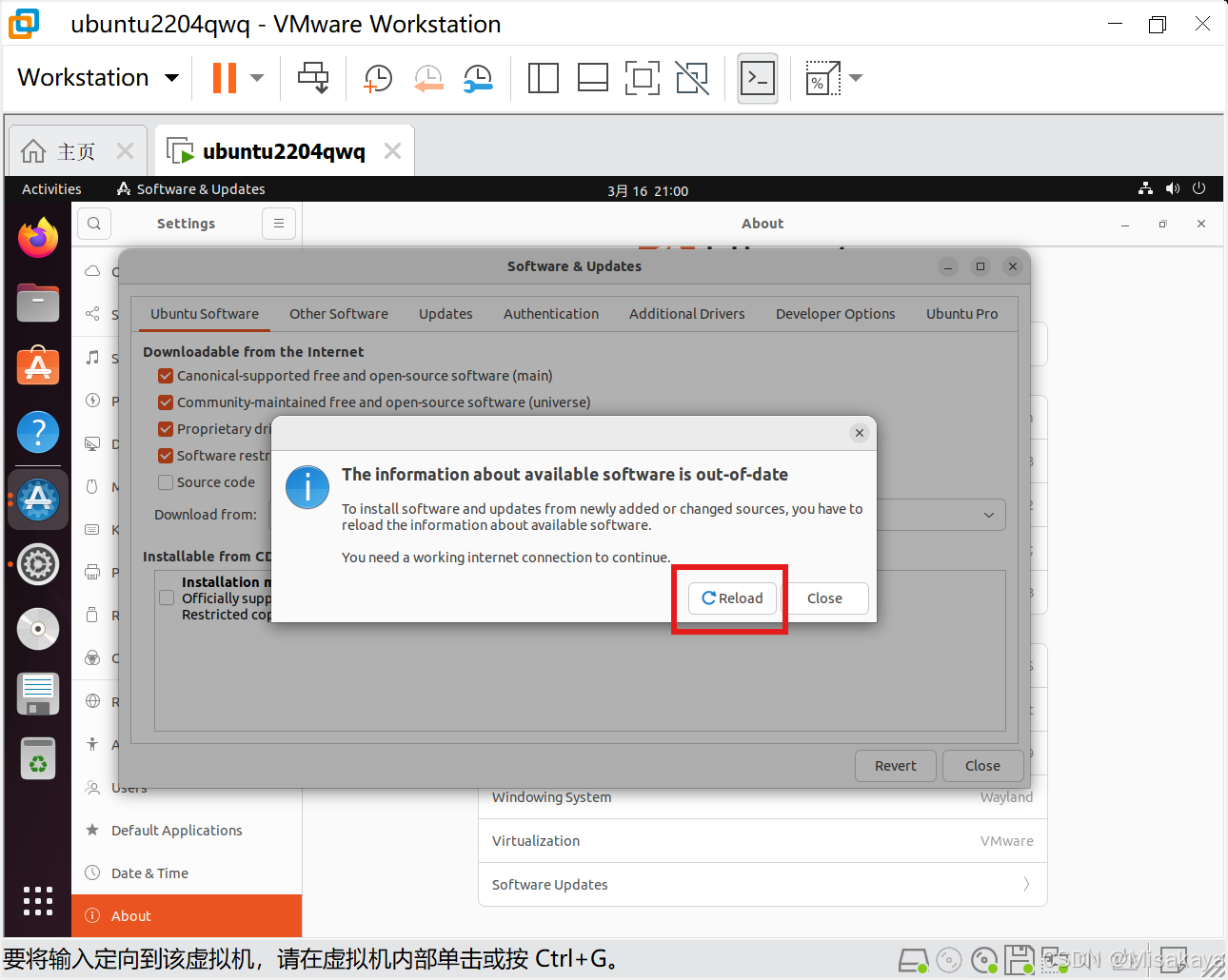Show Applications grid at dock bottom
The image size is (1228, 980).
(38, 900)
